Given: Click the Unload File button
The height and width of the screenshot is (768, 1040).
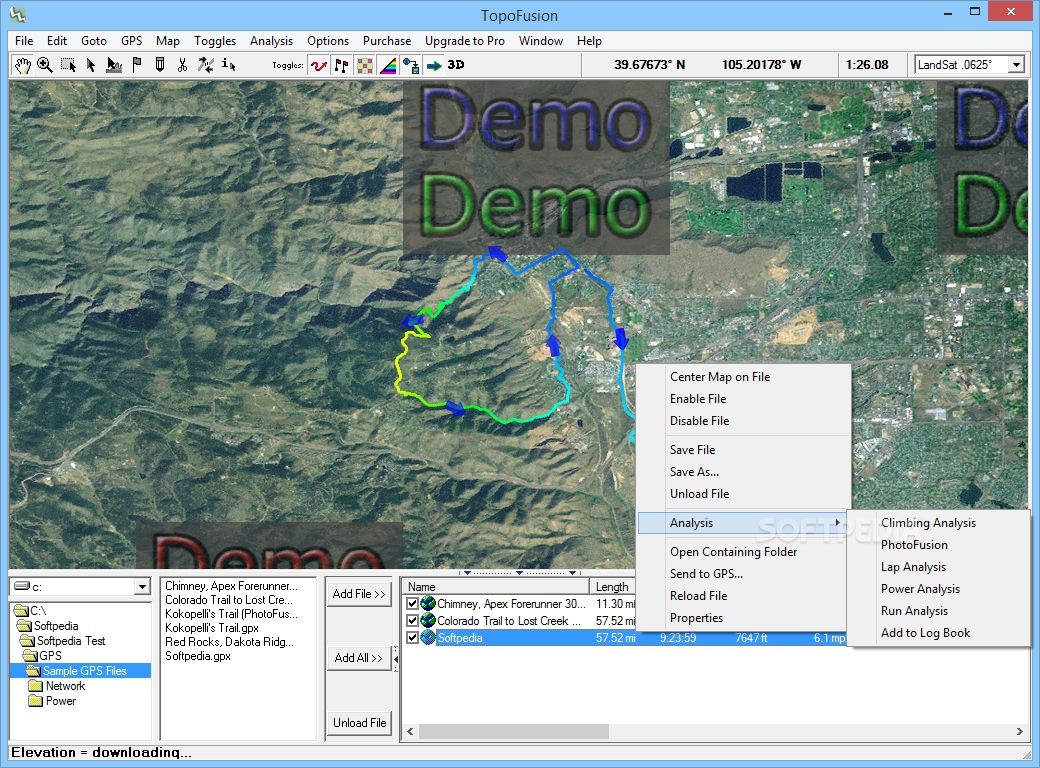Looking at the screenshot, I should [x=359, y=723].
